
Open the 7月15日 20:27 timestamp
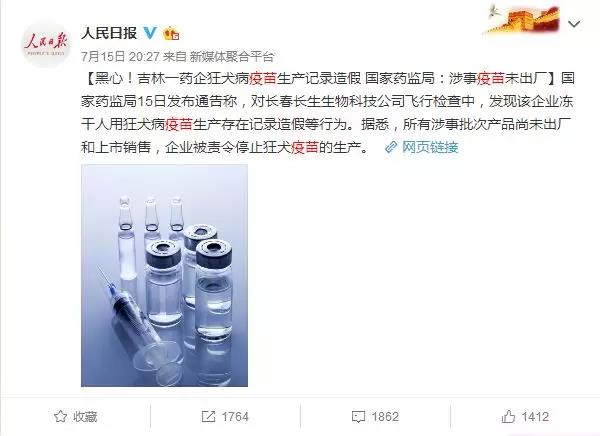120,57
